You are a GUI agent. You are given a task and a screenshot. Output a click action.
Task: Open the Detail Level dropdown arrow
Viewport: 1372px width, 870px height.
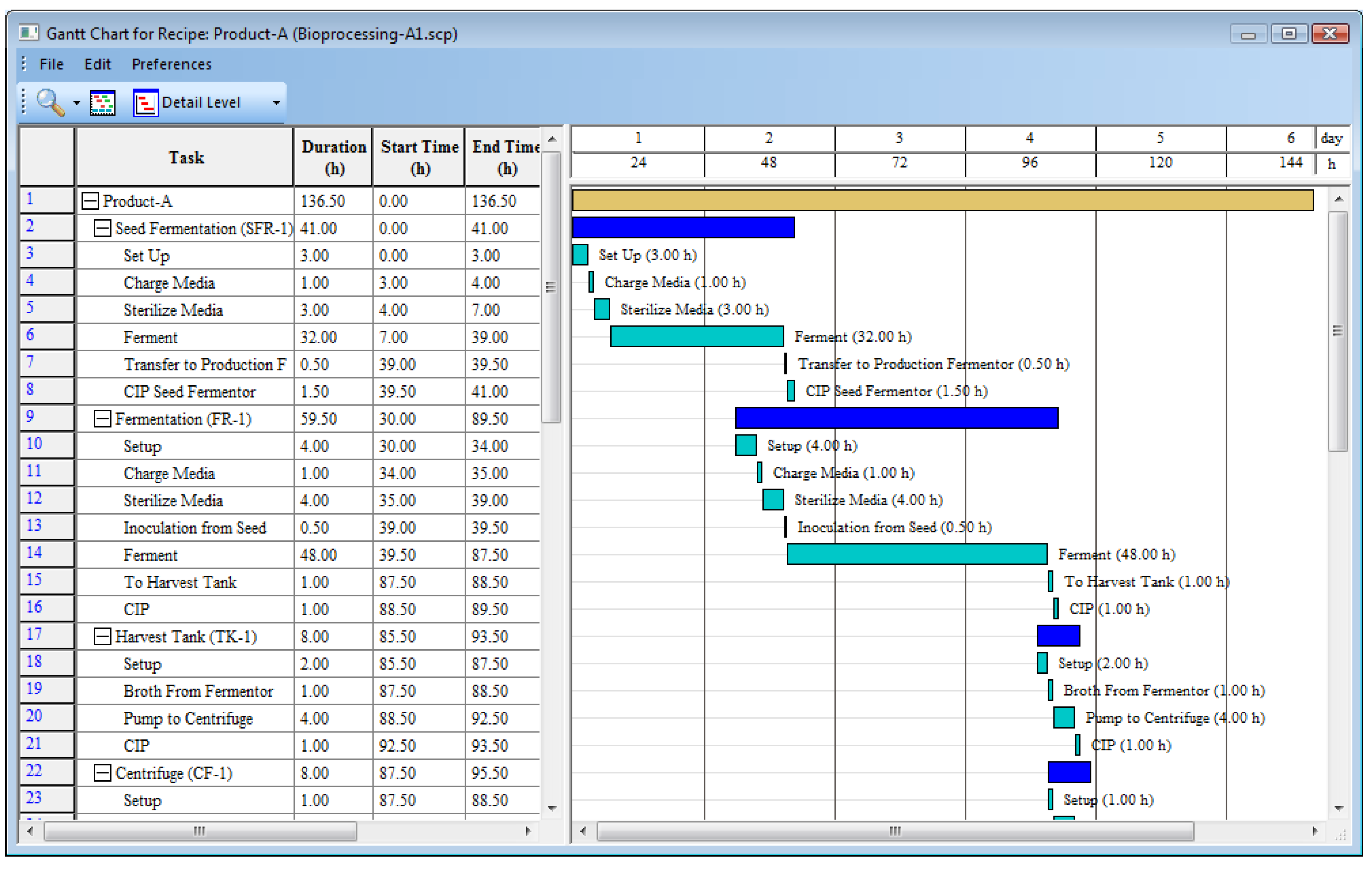tap(276, 103)
